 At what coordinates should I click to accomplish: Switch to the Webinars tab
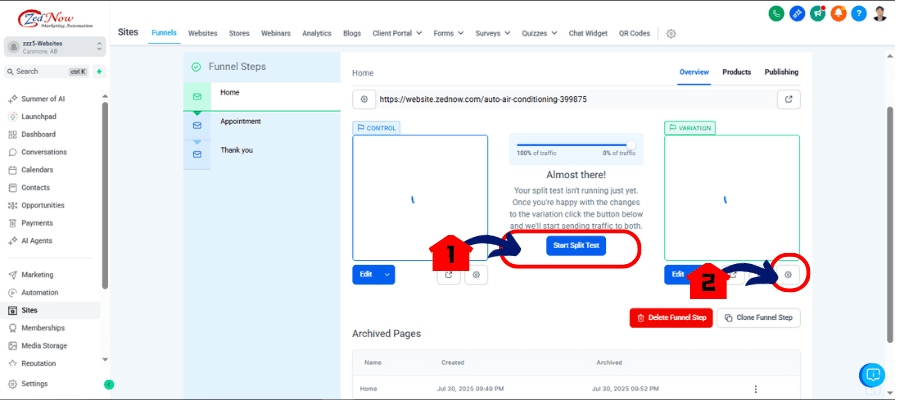[x=276, y=33]
